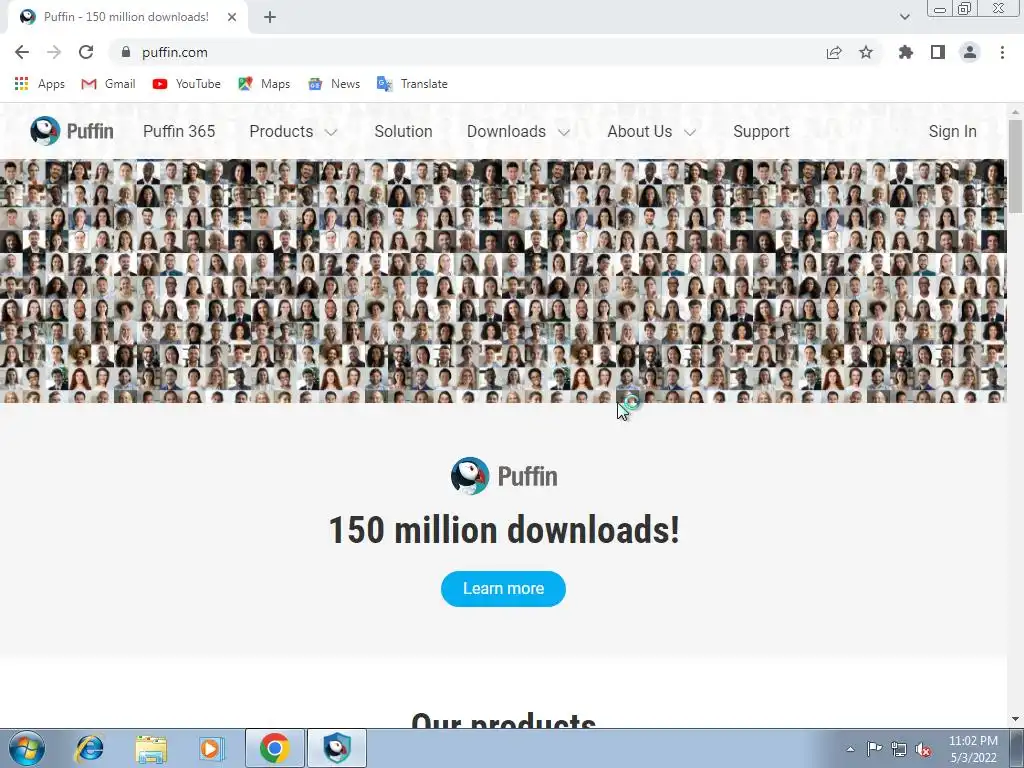This screenshot has width=1024, height=768.
Task: Click the scrollbar up arrow
Action: coord(1016,112)
